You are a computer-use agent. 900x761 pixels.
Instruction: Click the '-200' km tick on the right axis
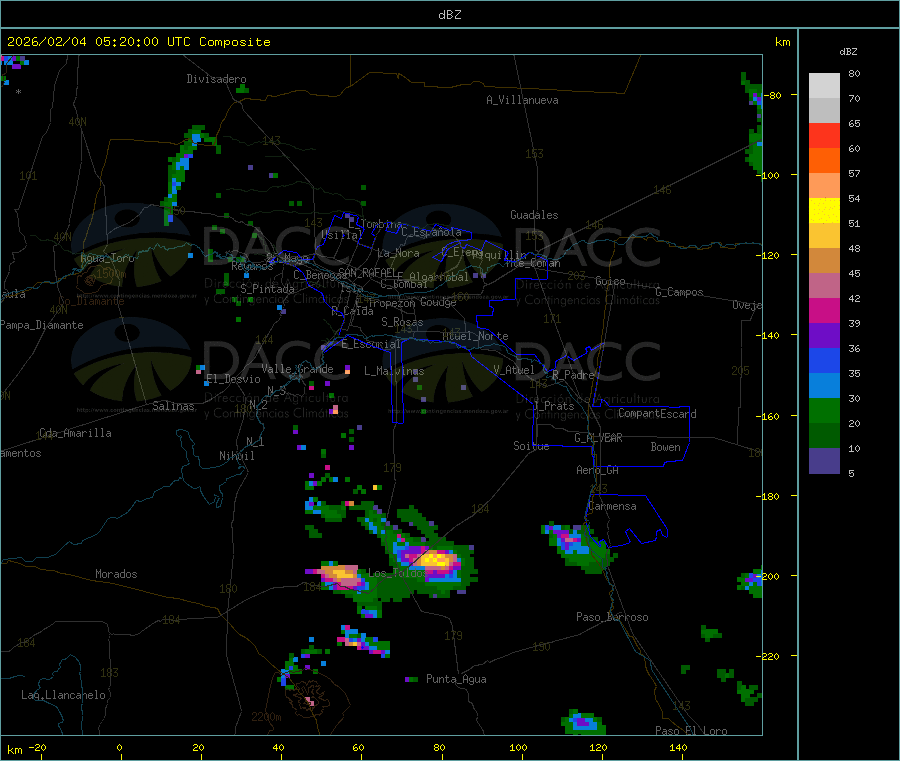[x=767, y=576]
